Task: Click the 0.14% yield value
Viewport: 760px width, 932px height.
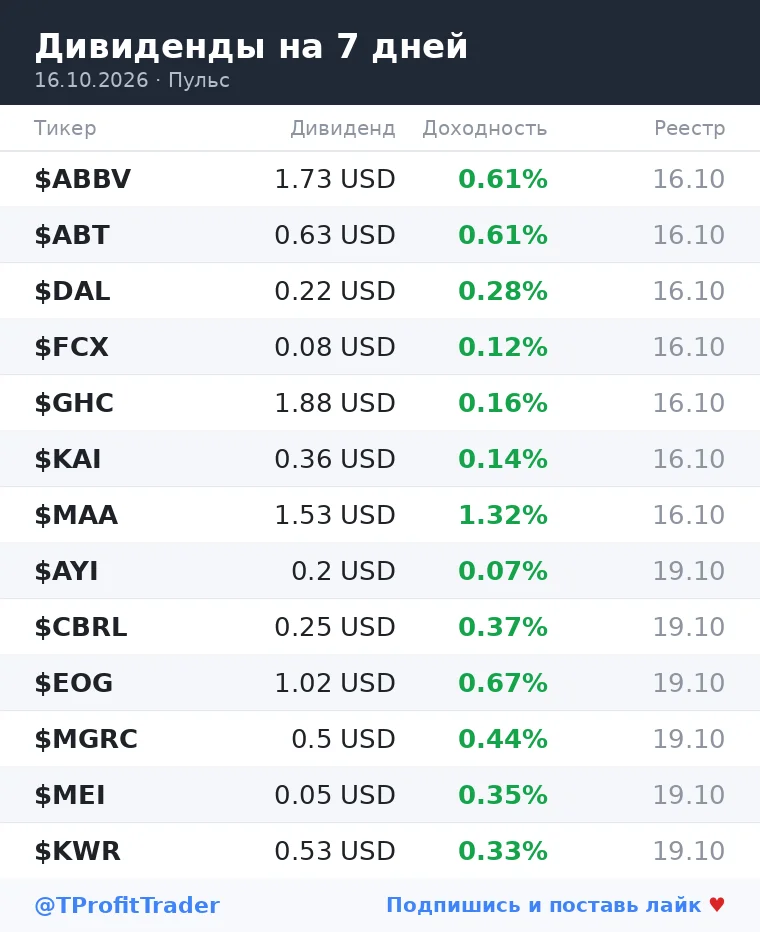Action: point(503,459)
